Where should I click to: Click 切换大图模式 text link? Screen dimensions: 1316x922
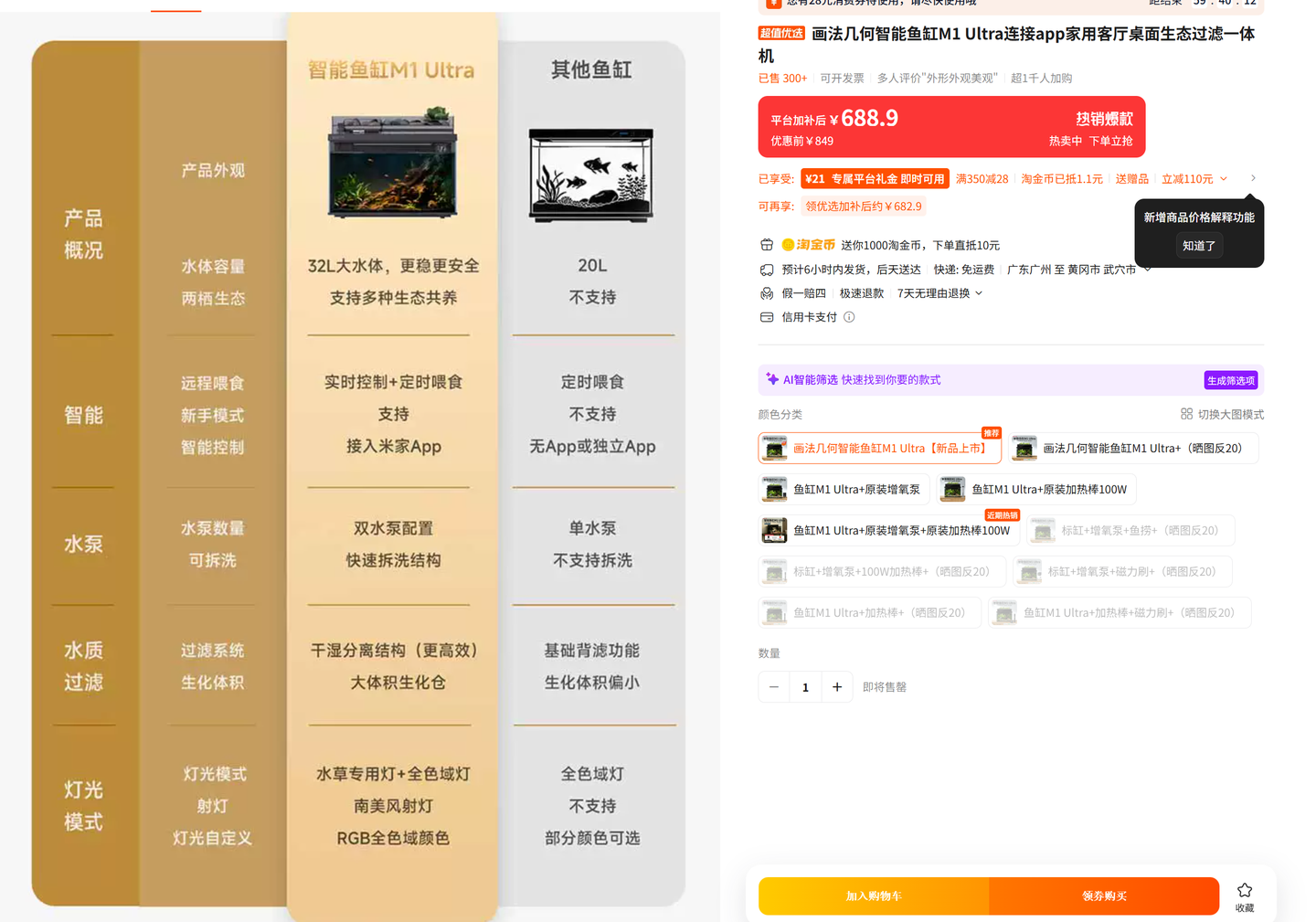(1230, 415)
